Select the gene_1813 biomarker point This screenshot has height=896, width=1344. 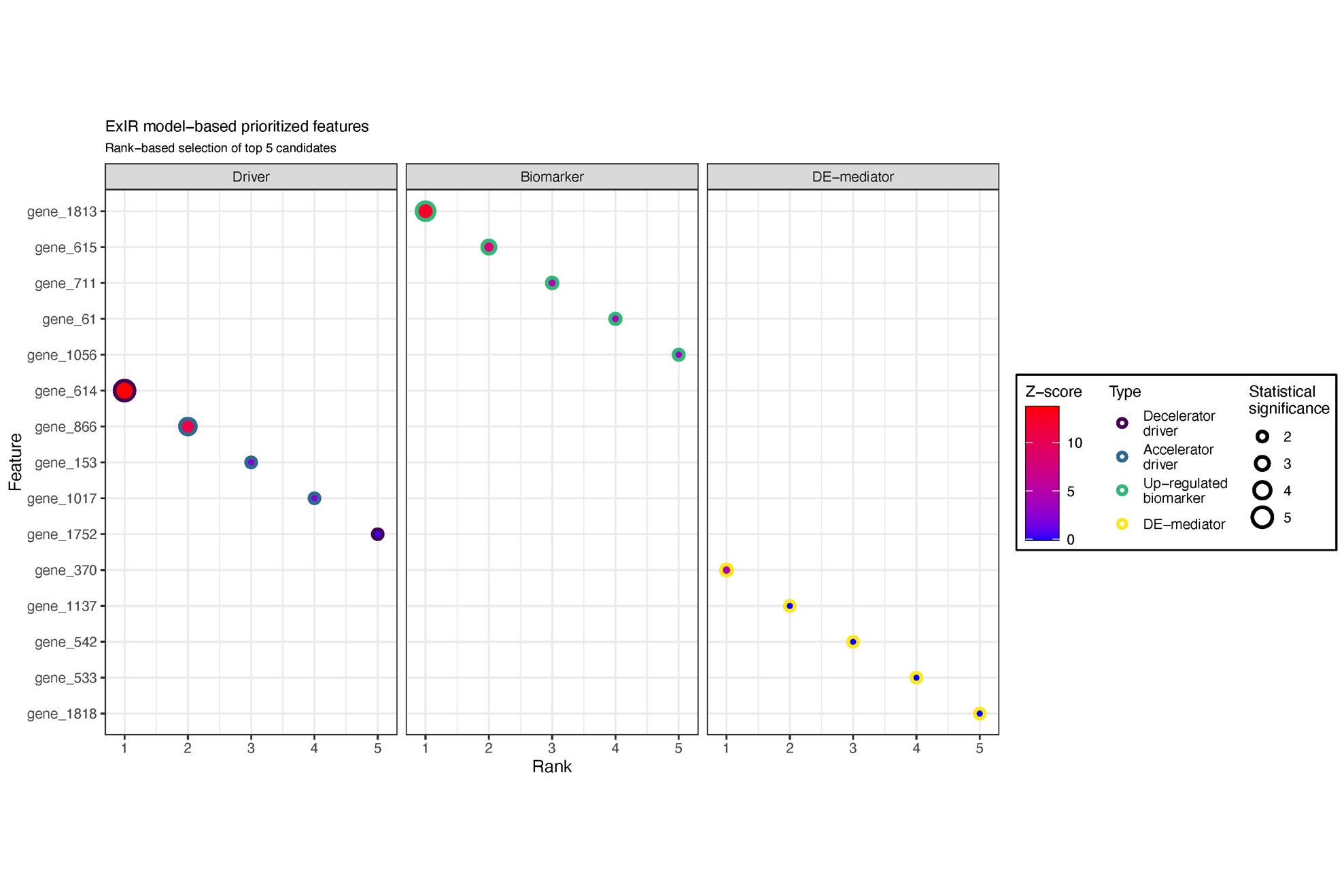pyautogui.click(x=426, y=211)
